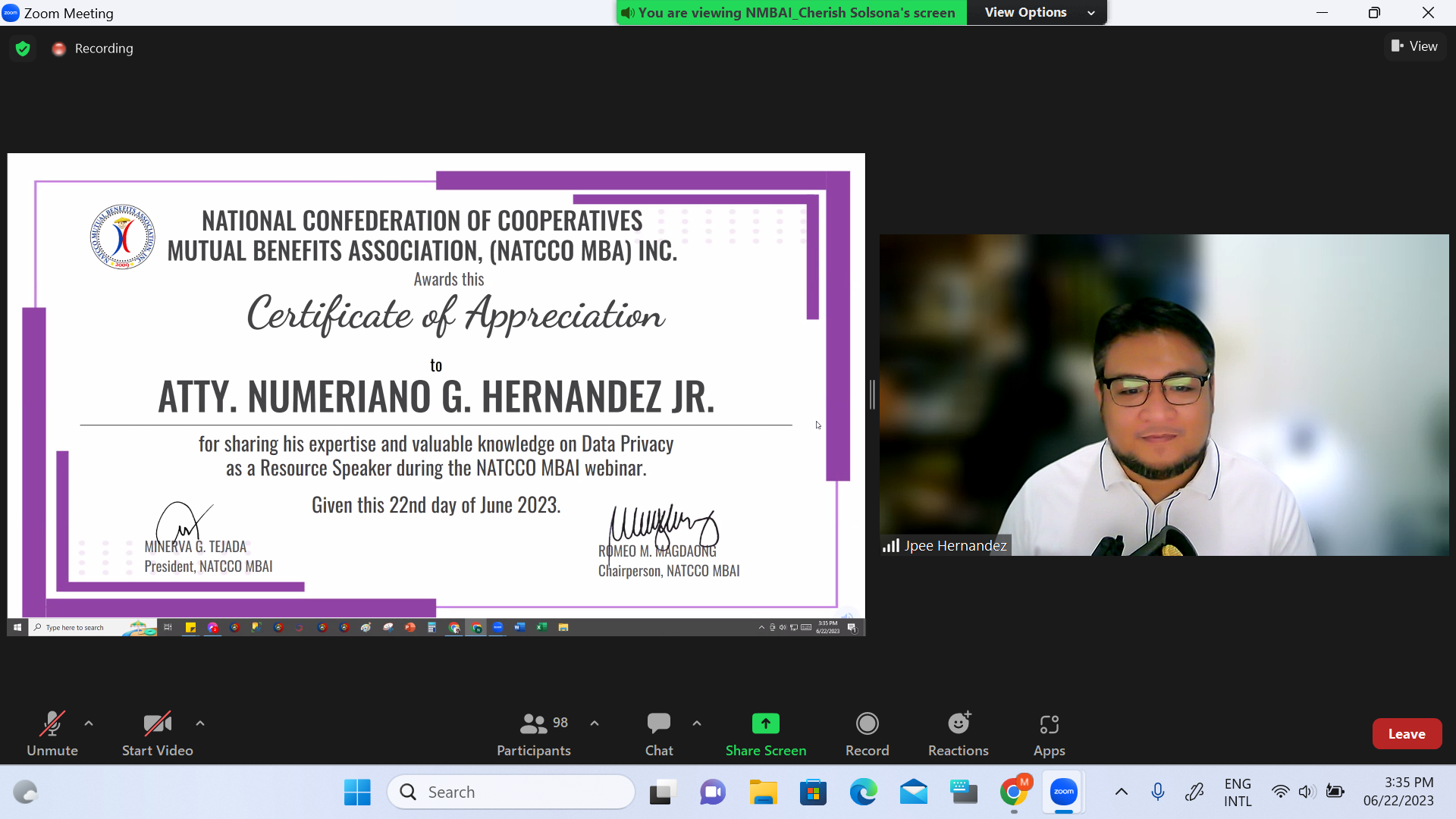Image resolution: width=1456 pixels, height=819 pixels.
Task: Open the View Options dropdown
Action: pos(1038,12)
